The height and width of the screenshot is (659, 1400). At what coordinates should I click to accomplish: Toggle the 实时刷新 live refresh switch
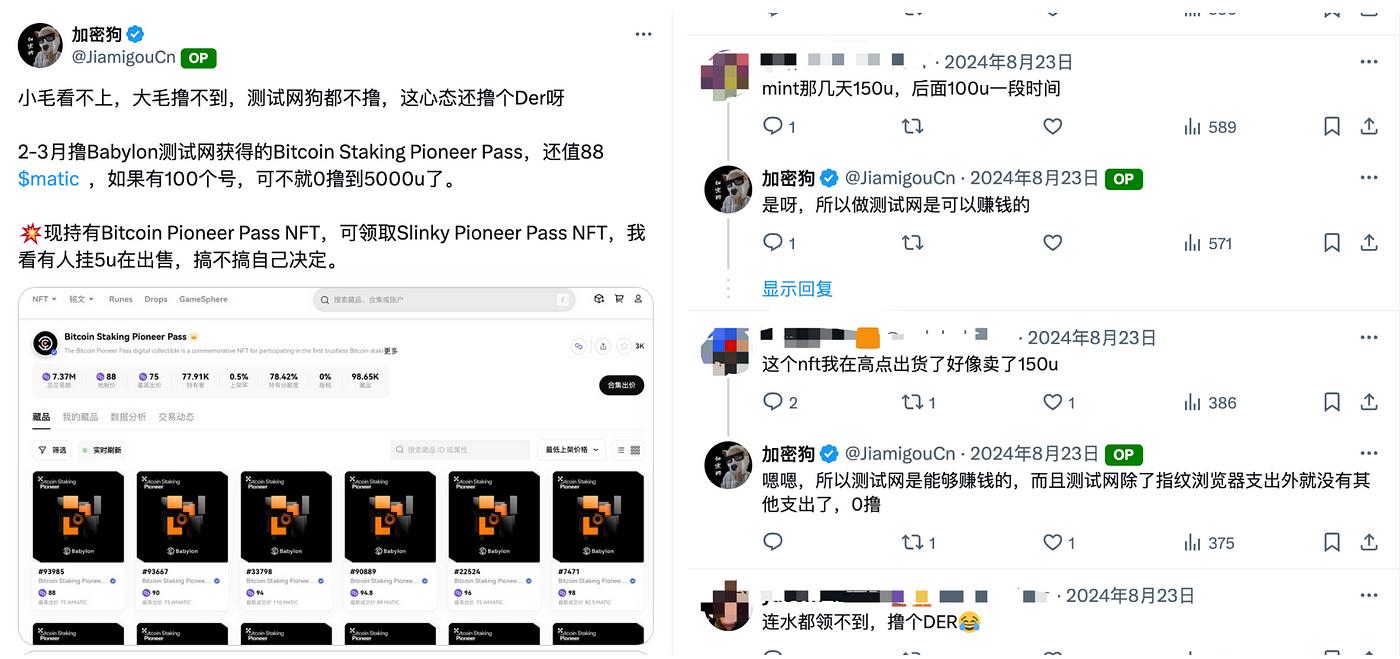pyautogui.click(x=102, y=450)
